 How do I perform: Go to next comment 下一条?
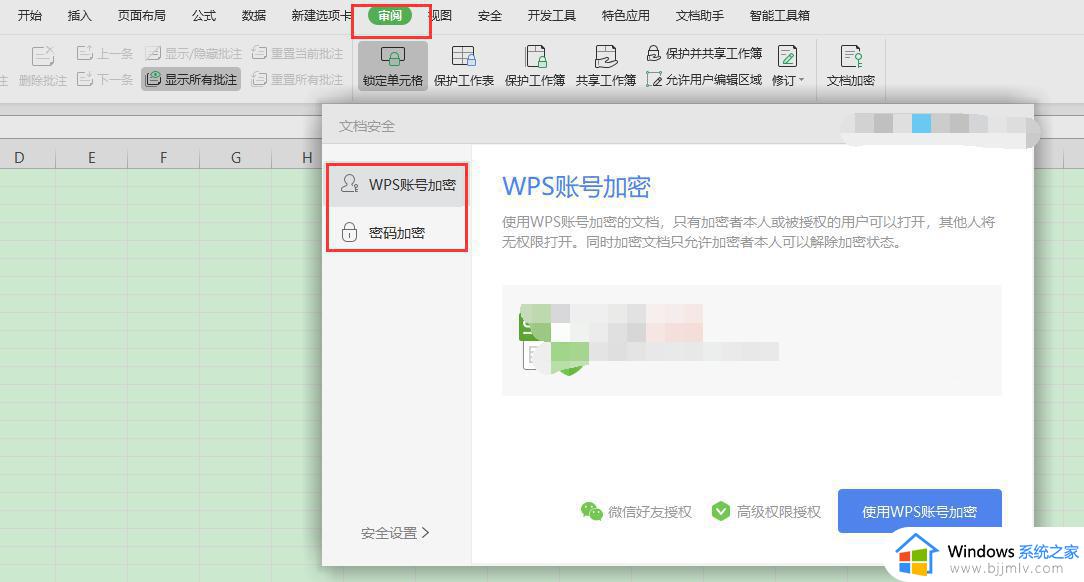(x=104, y=79)
